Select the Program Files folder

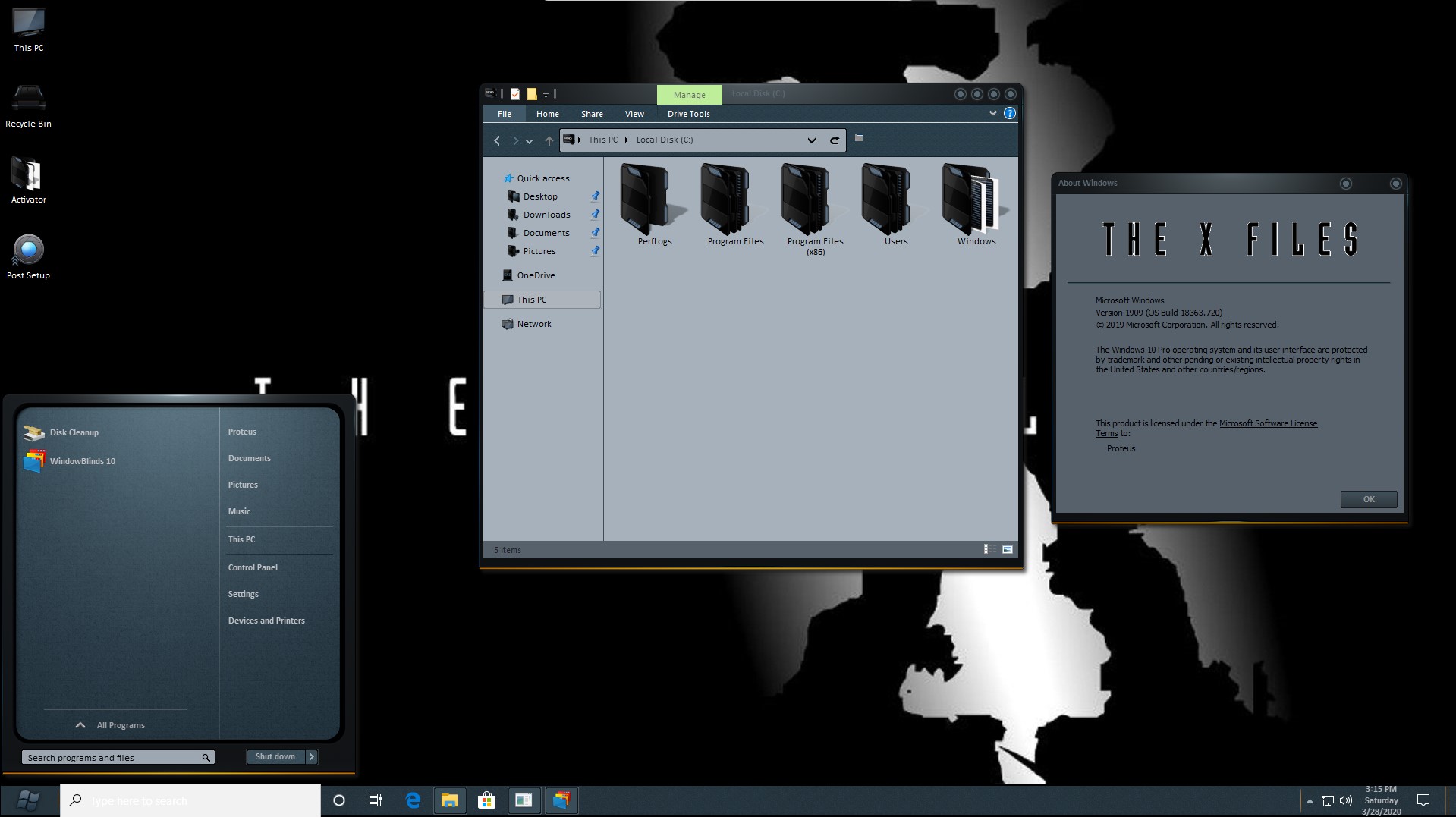point(735,205)
